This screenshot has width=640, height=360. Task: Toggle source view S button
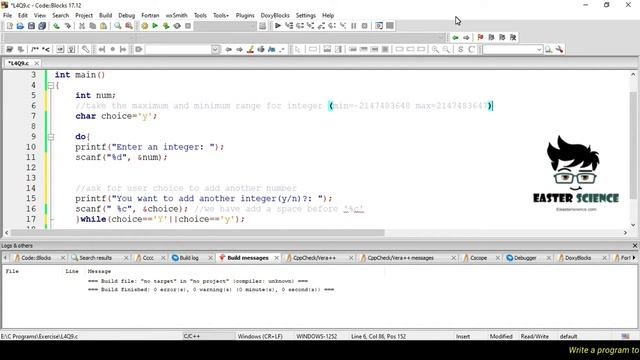coord(460,49)
